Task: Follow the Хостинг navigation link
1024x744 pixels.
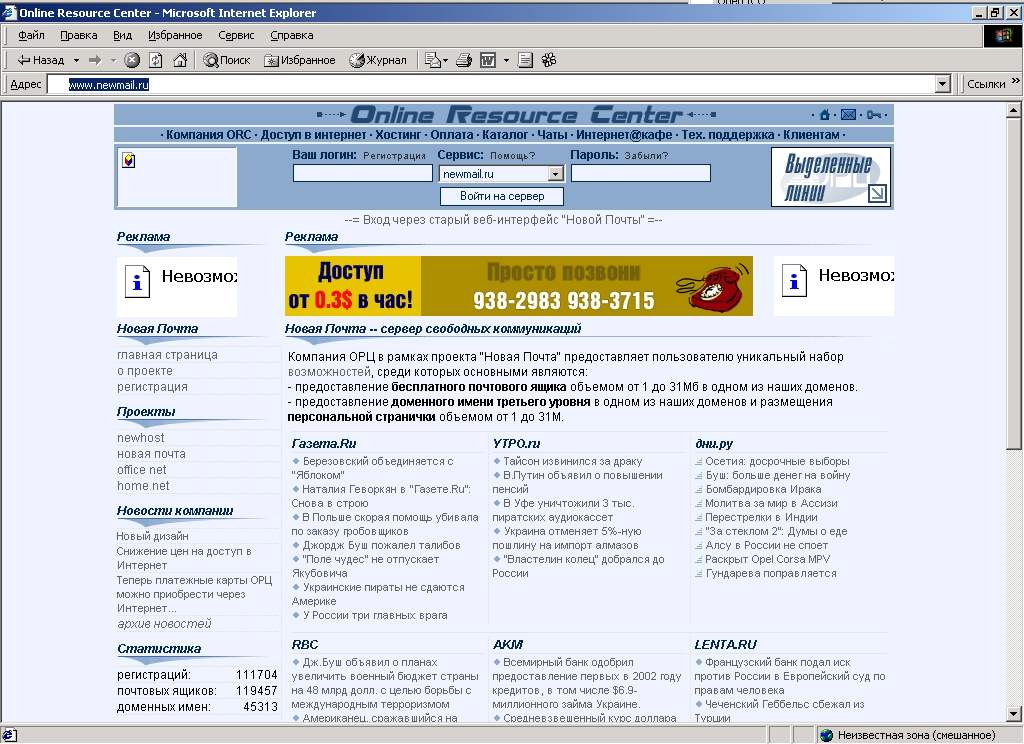Action: 398,135
